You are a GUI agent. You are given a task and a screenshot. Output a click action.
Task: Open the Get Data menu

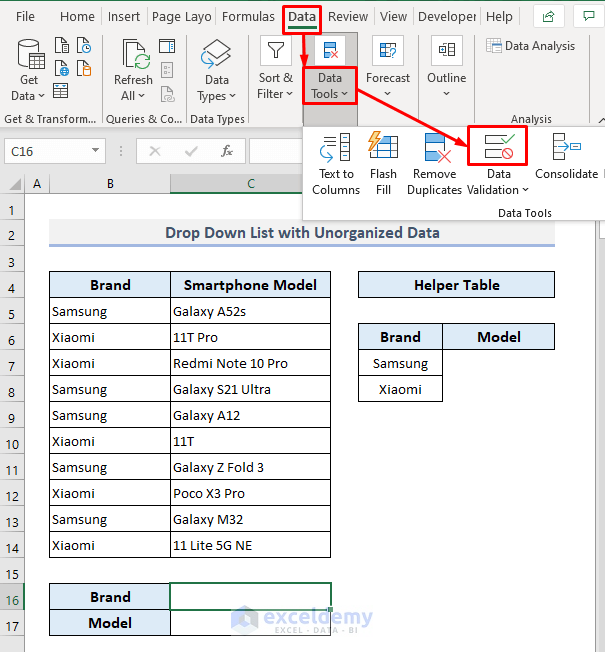point(29,69)
